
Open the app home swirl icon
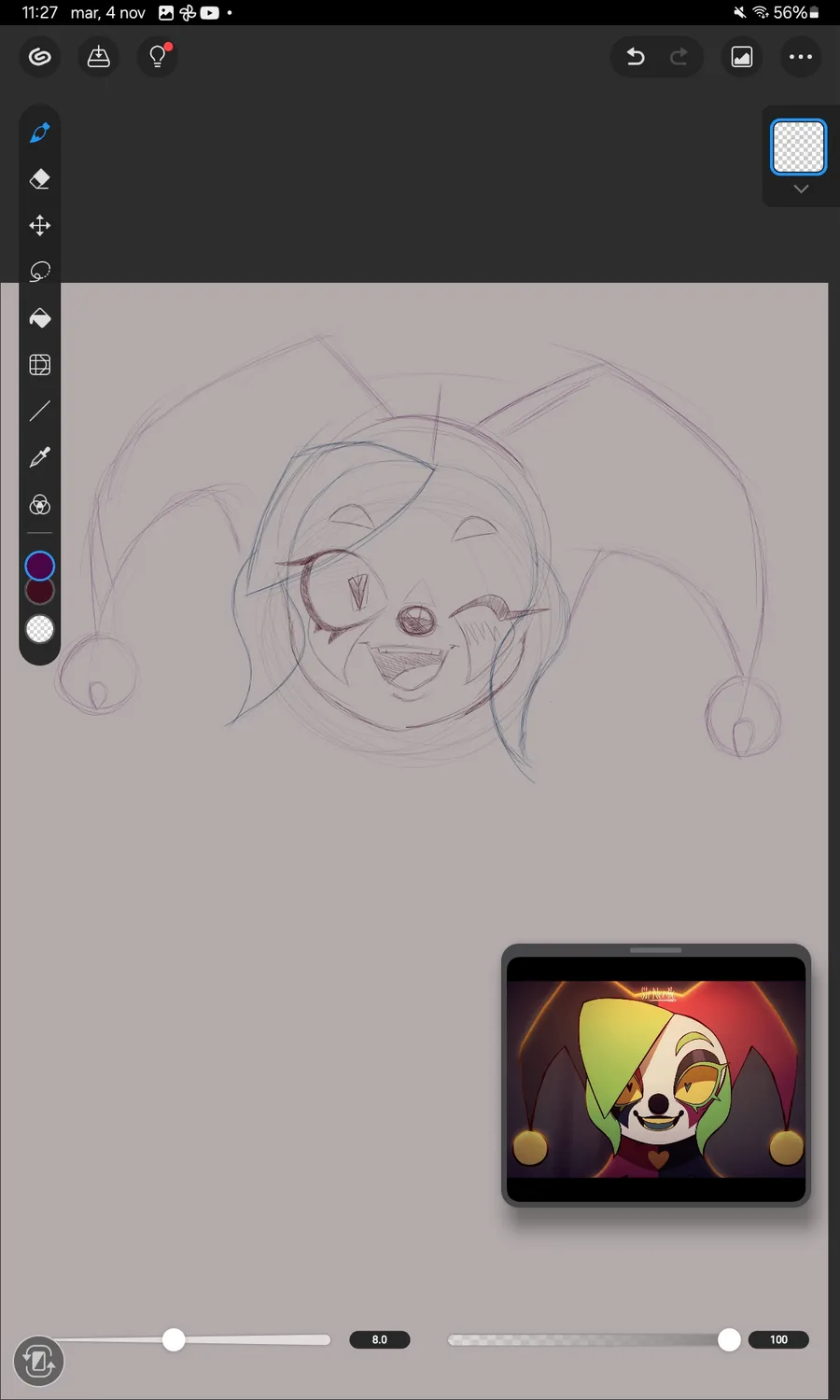39,57
